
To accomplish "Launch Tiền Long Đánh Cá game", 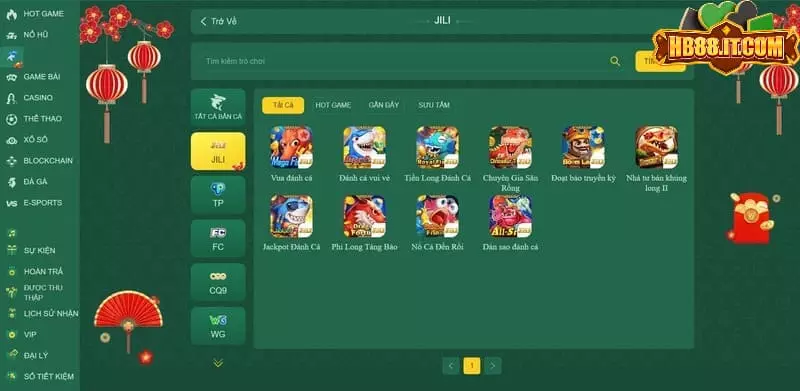I will [437, 147].
